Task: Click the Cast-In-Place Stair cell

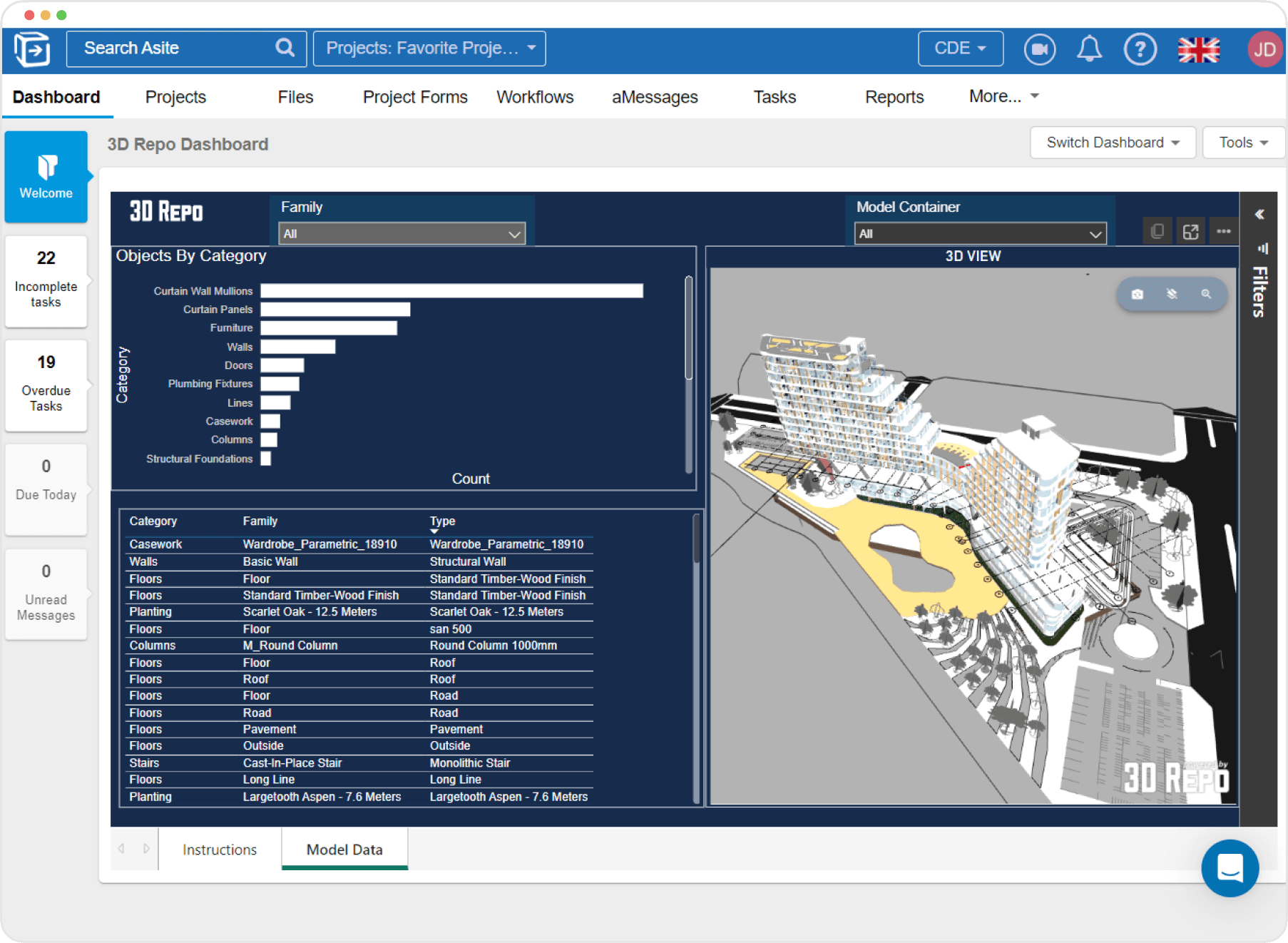Action: 292,763
